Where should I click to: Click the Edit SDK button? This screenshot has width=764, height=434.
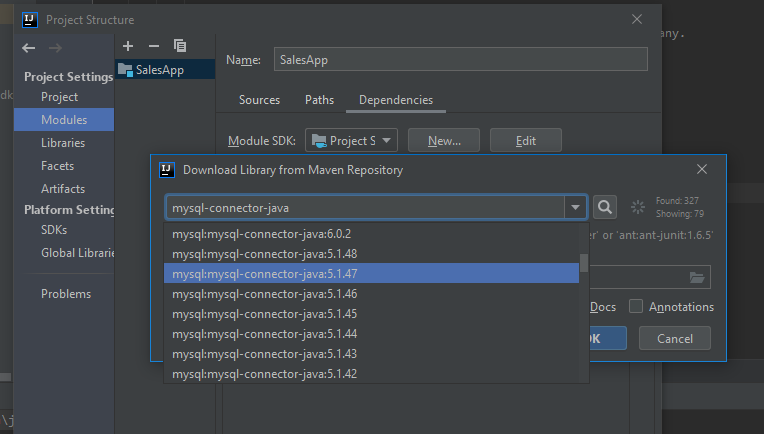526,141
